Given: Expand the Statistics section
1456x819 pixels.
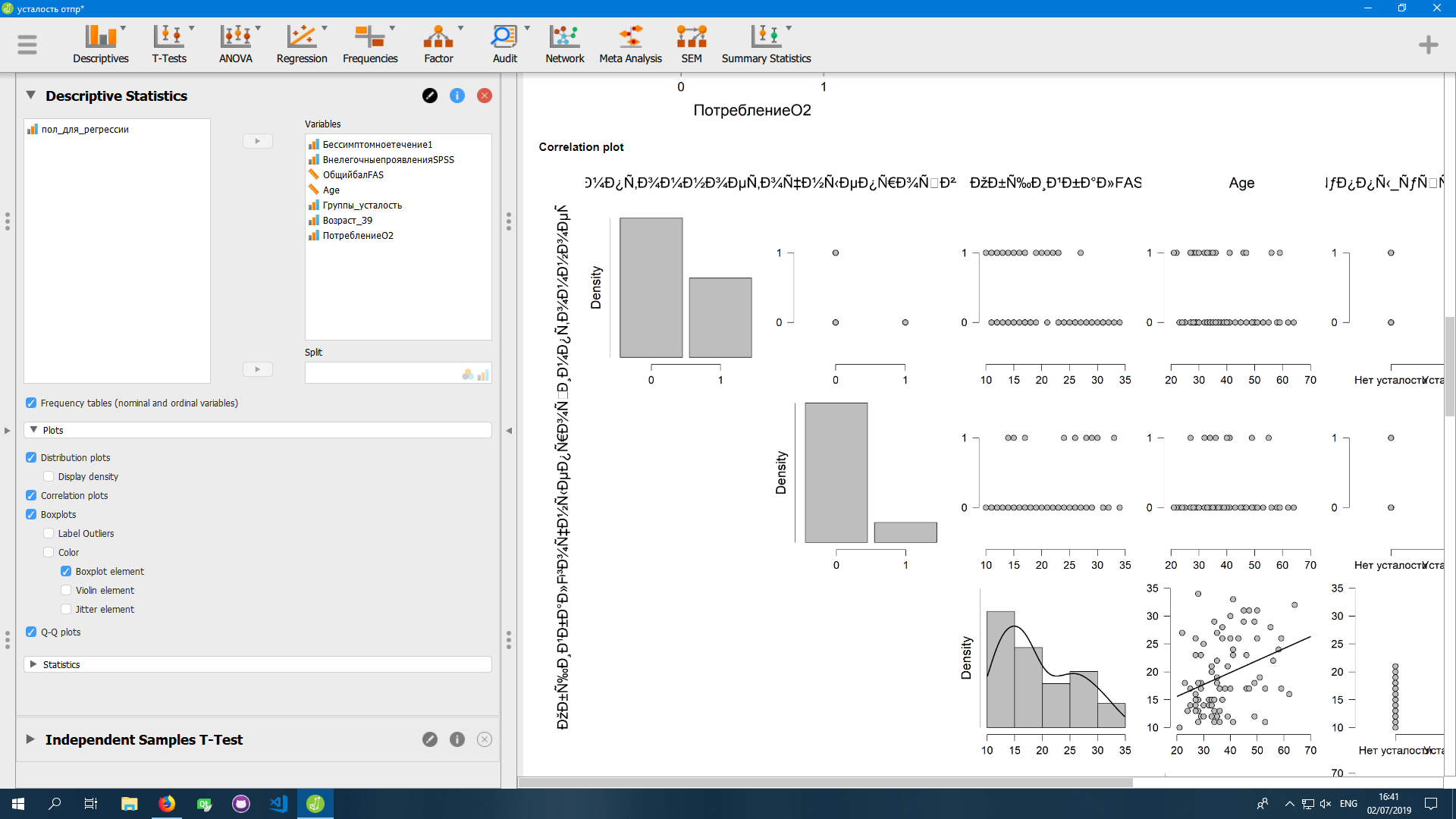Looking at the screenshot, I should pos(34,664).
